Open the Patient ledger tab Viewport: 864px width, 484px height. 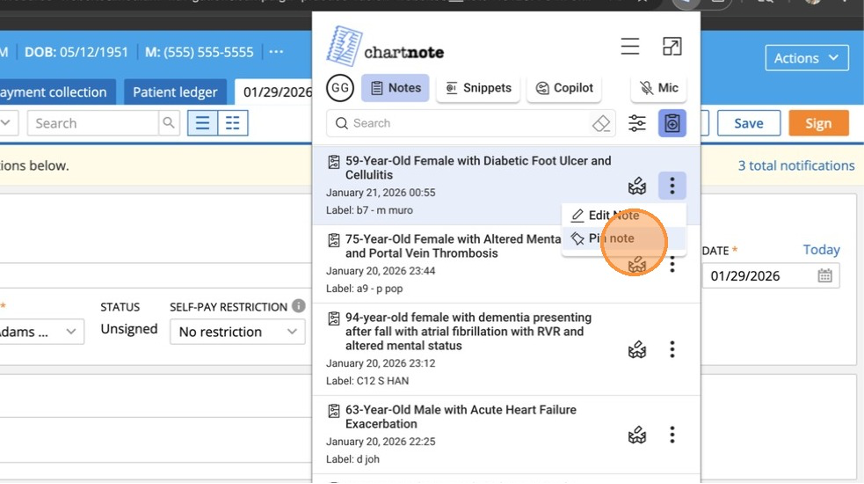pos(175,92)
